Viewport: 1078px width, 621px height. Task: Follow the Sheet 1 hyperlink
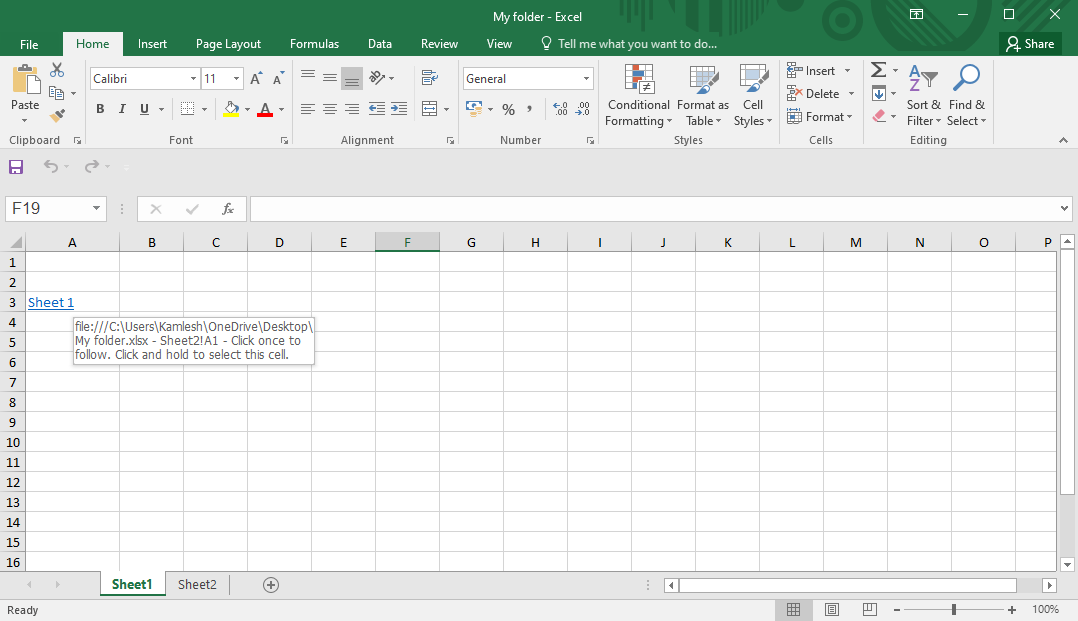click(x=51, y=303)
